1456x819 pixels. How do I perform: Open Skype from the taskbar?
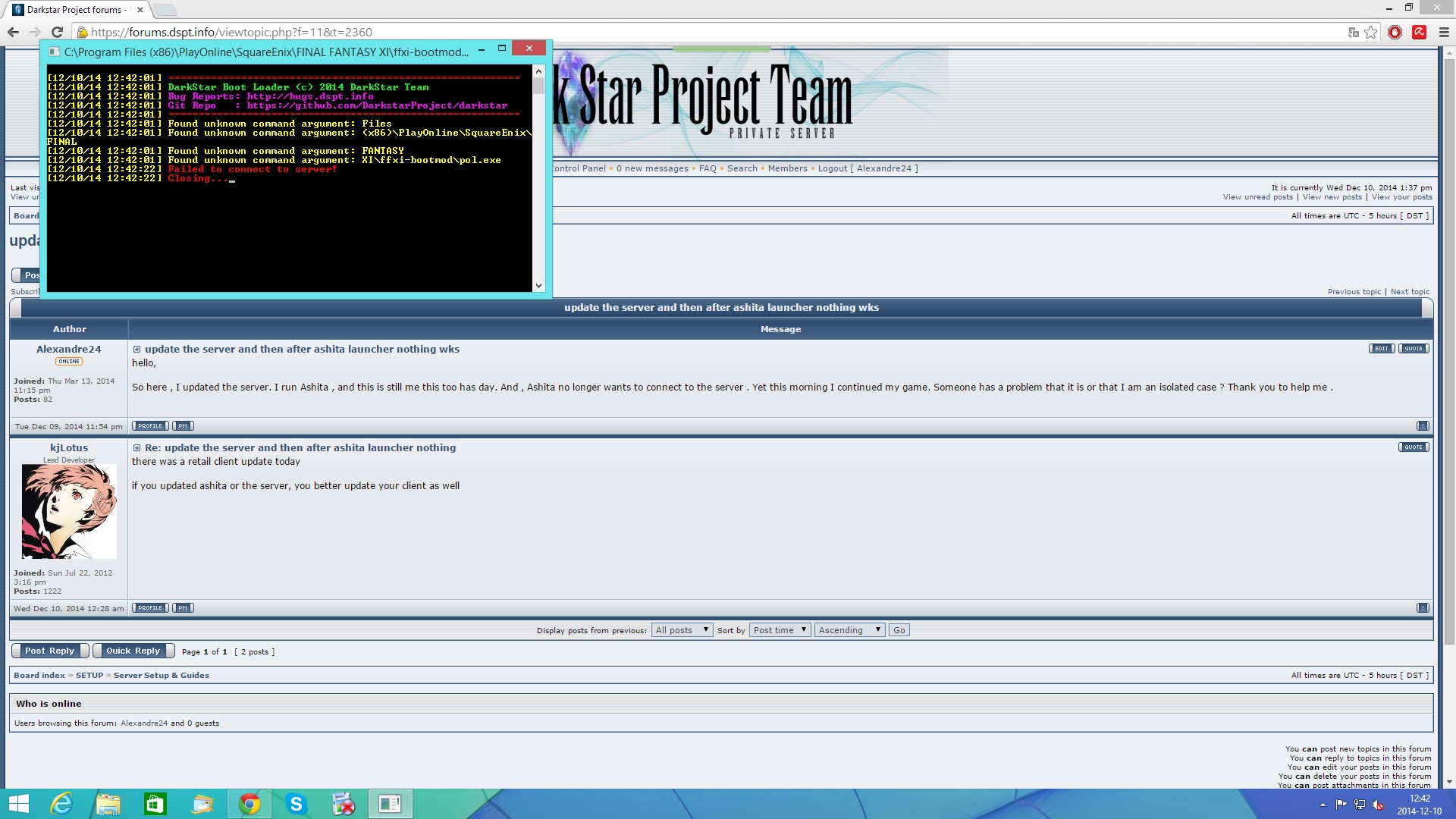click(296, 804)
